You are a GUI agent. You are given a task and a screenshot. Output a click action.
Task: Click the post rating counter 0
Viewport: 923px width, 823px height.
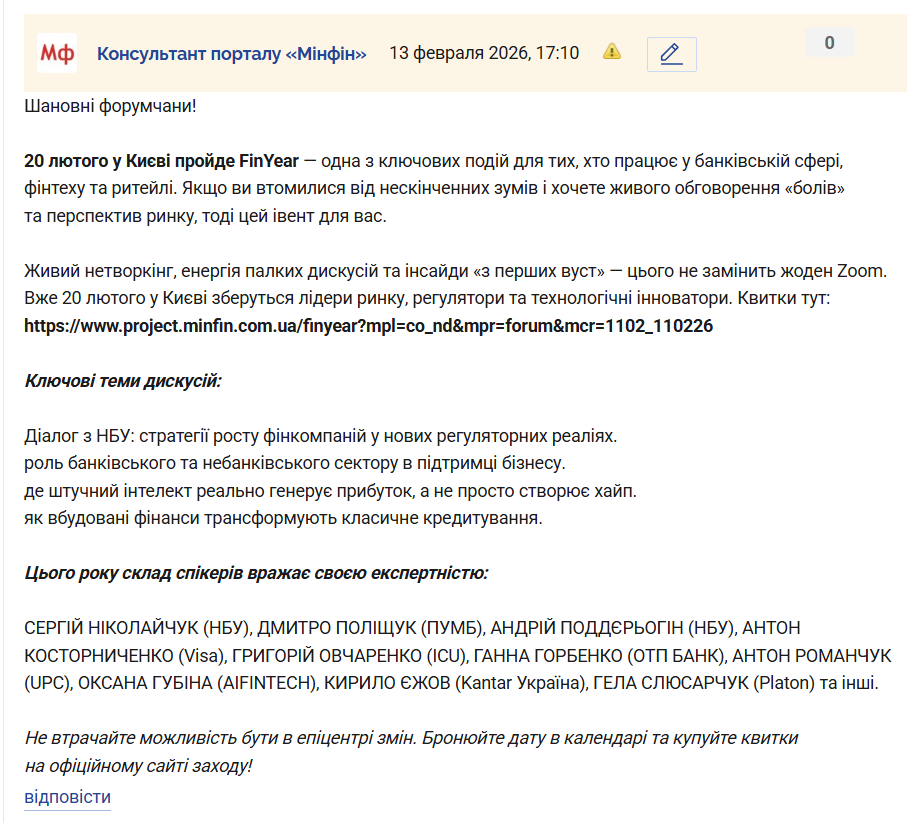tap(829, 42)
